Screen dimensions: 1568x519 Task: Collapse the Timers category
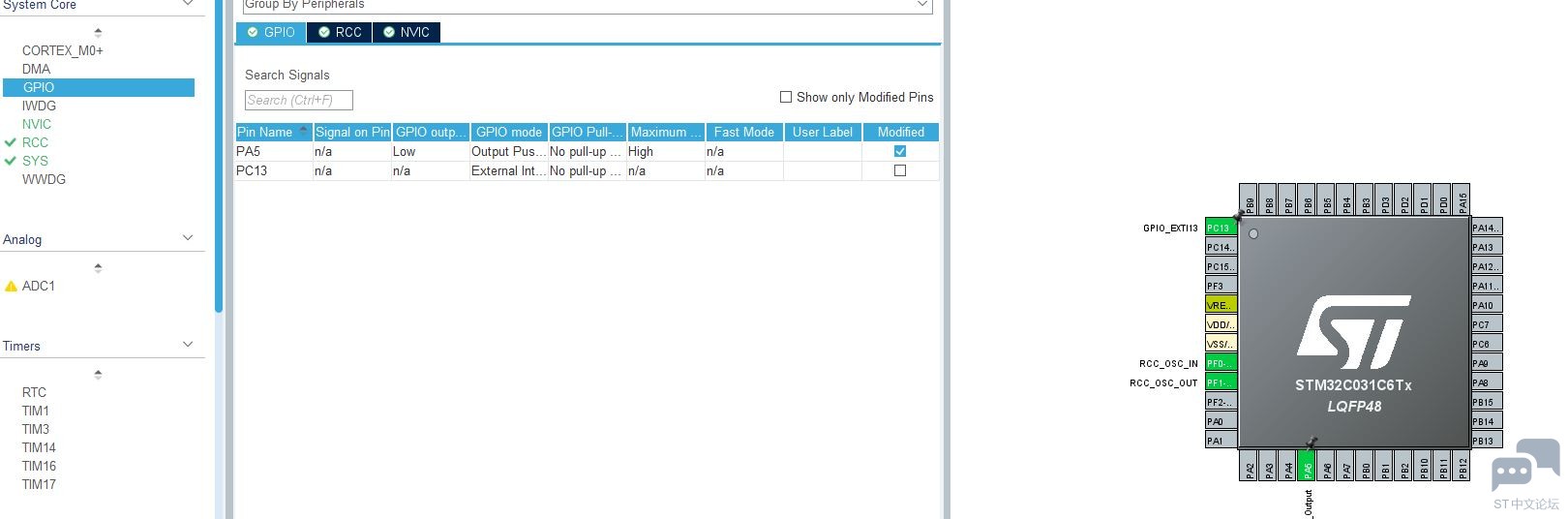188,345
